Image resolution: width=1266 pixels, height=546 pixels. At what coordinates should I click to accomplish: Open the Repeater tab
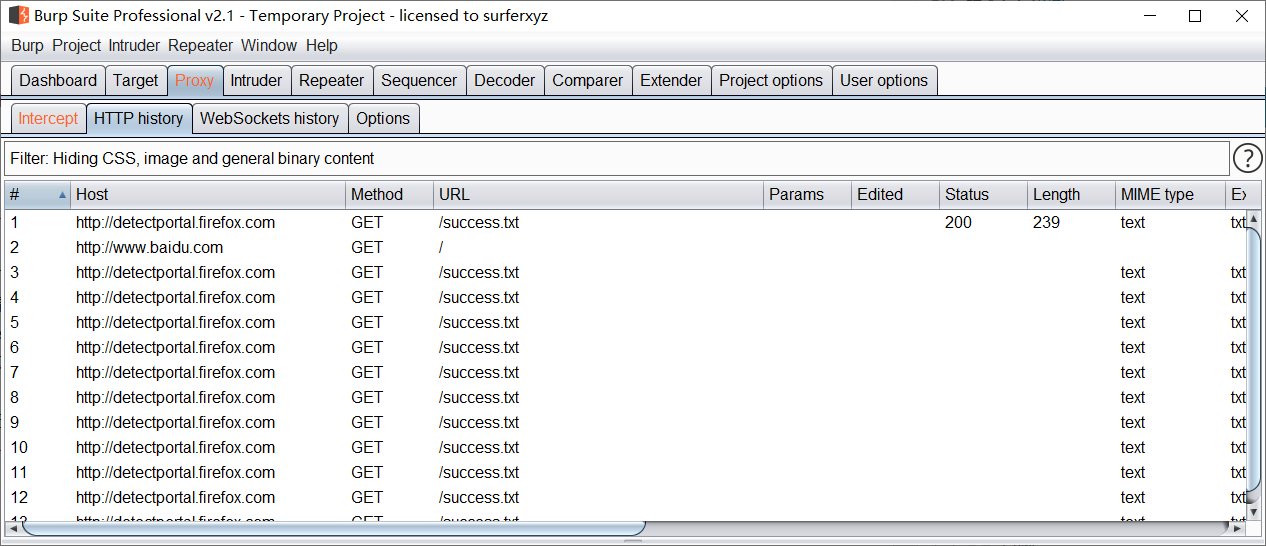coord(331,81)
